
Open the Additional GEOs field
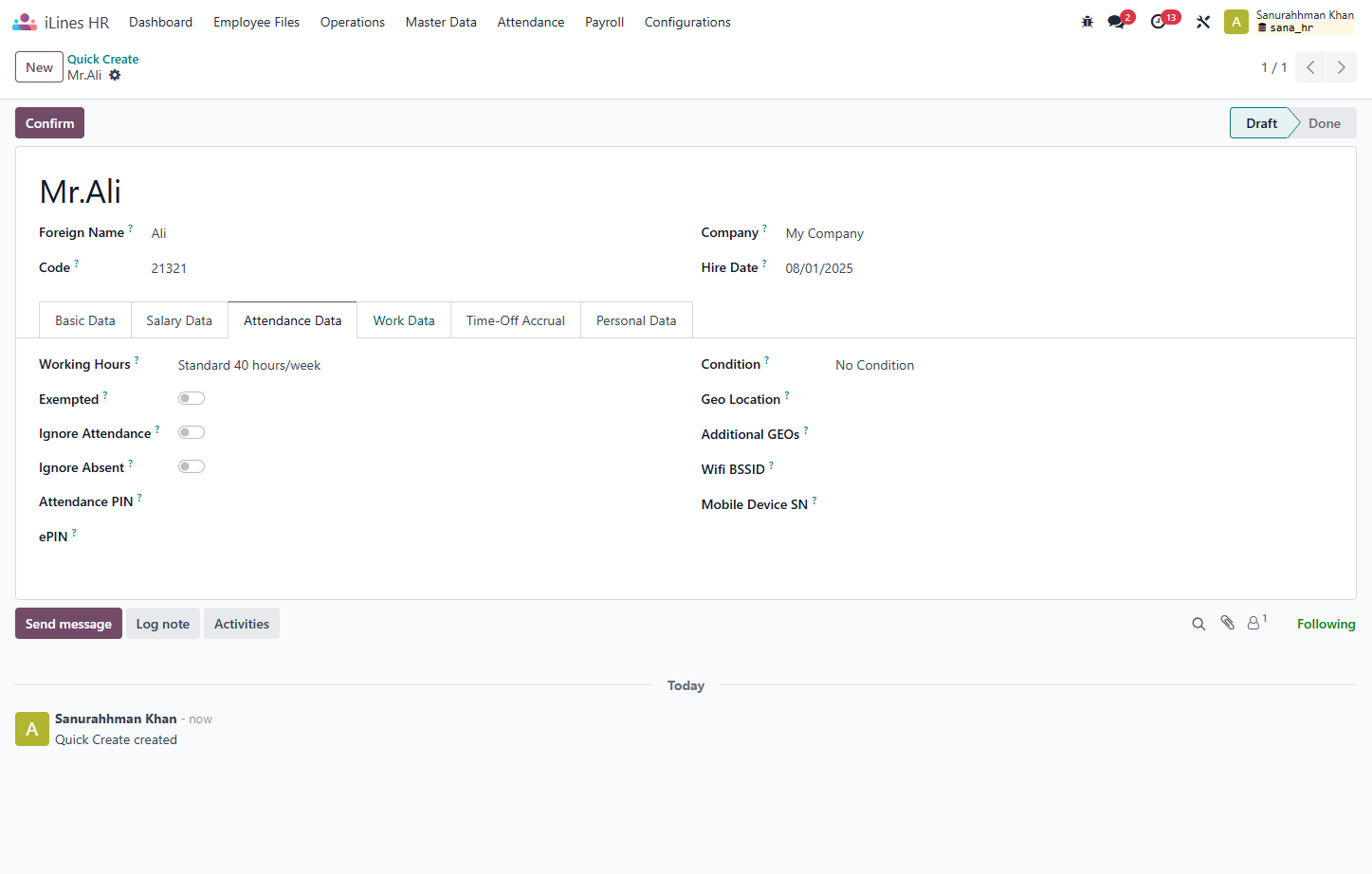click(1084, 435)
